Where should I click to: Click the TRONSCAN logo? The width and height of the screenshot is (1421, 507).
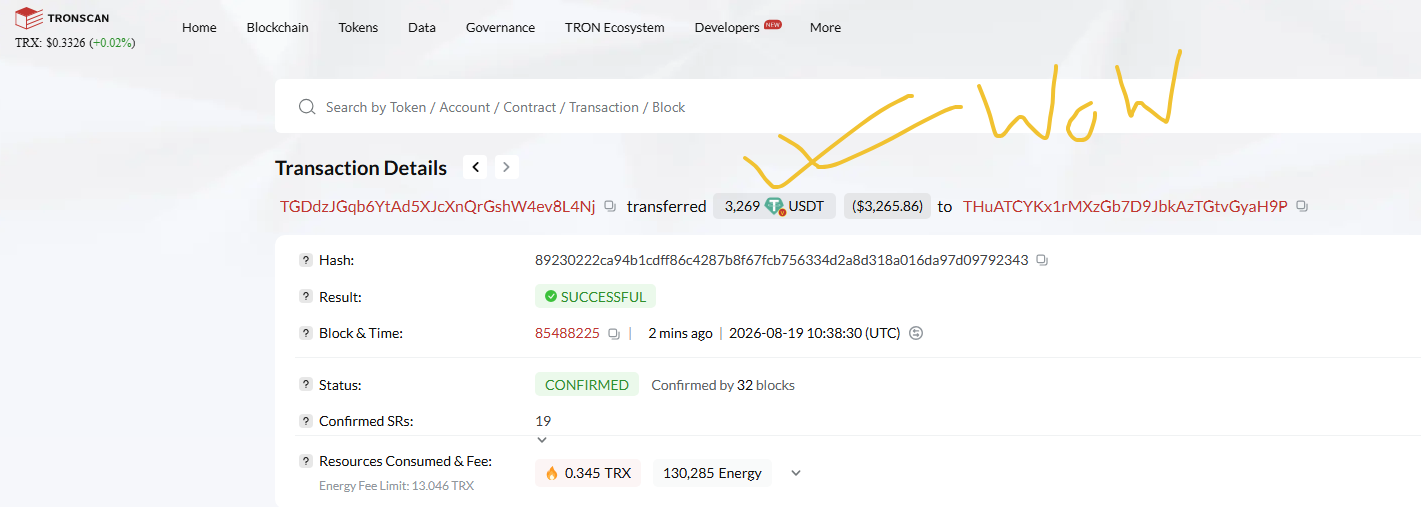tap(62, 17)
